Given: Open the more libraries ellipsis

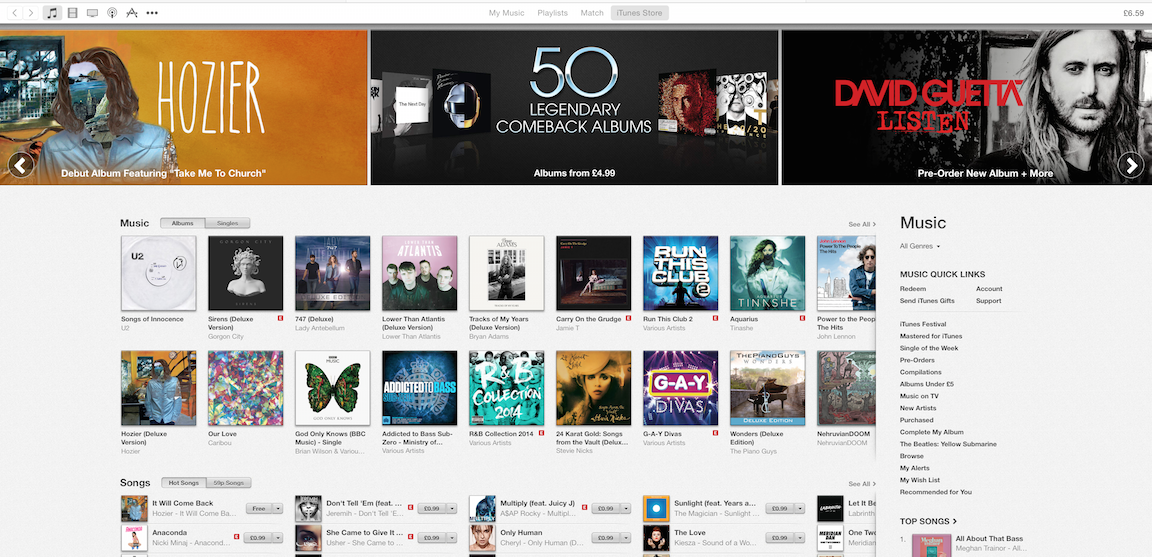Looking at the screenshot, I should [x=152, y=12].
